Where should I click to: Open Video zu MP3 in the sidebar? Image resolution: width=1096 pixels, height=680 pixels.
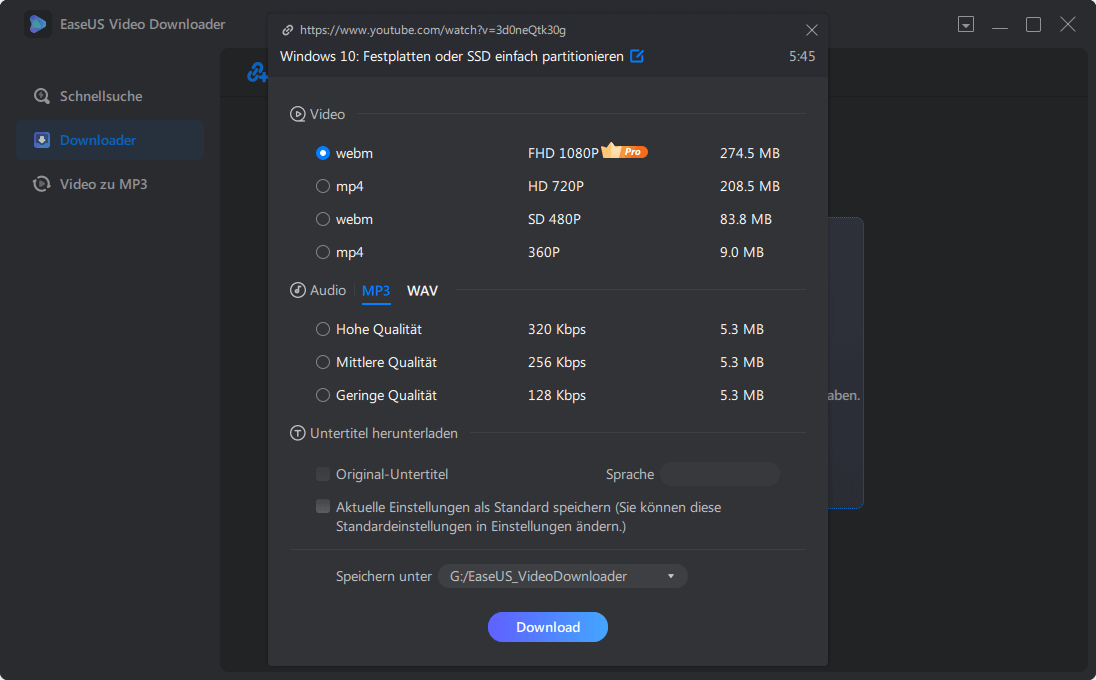click(x=110, y=185)
